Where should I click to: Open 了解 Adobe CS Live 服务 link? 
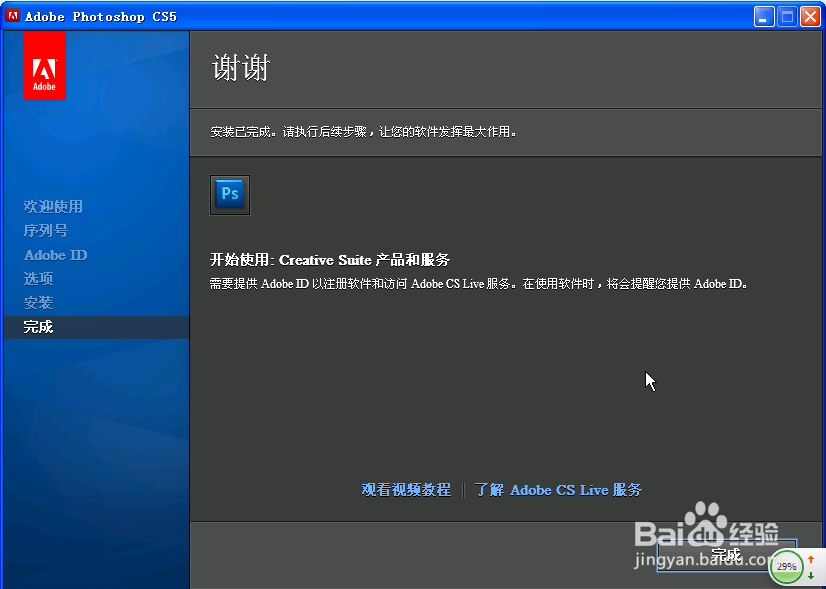[x=558, y=490]
